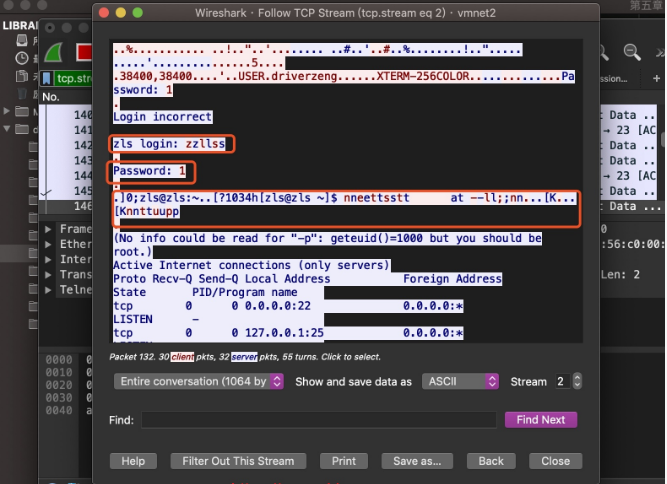
Task: Click the tcp.stream display filter field
Action: click(x=74, y=78)
